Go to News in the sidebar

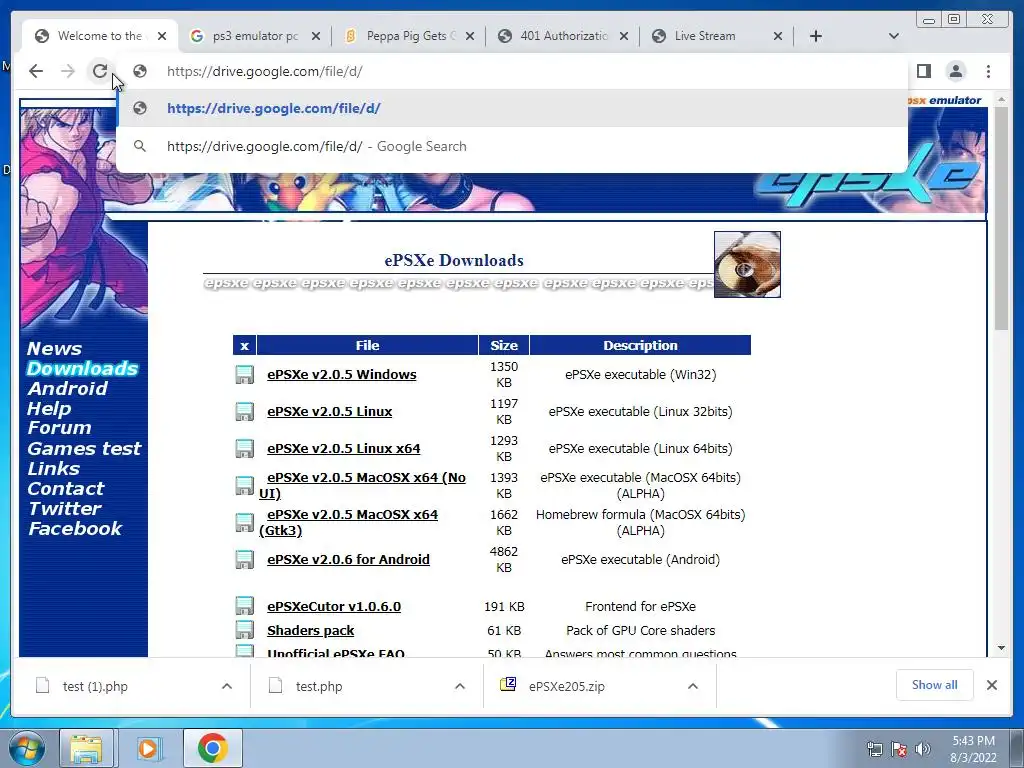[54, 349]
